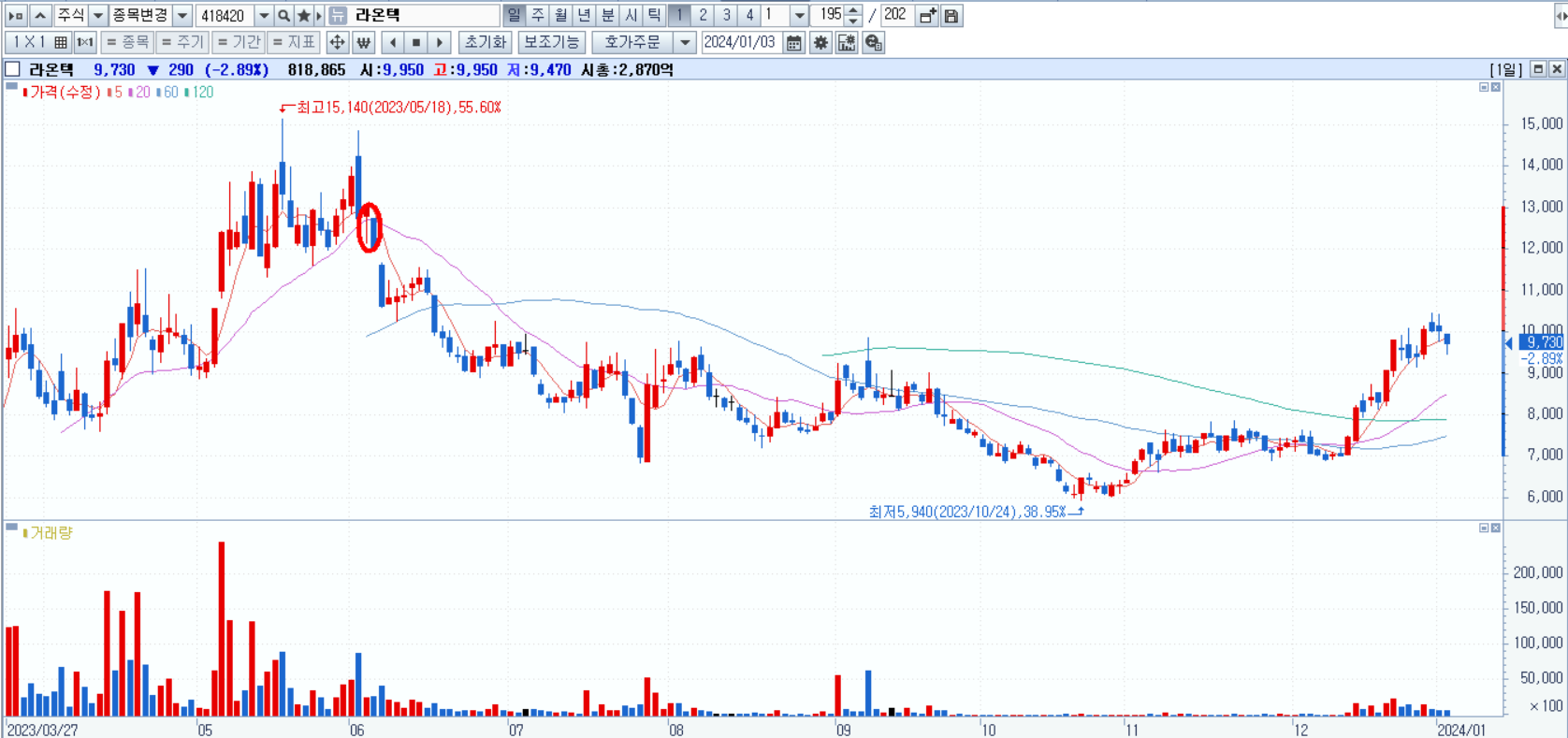Image resolution: width=1568 pixels, height=738 pixels.
Task: Select the 월 (monthly) period tab
Action: point(560,15)
